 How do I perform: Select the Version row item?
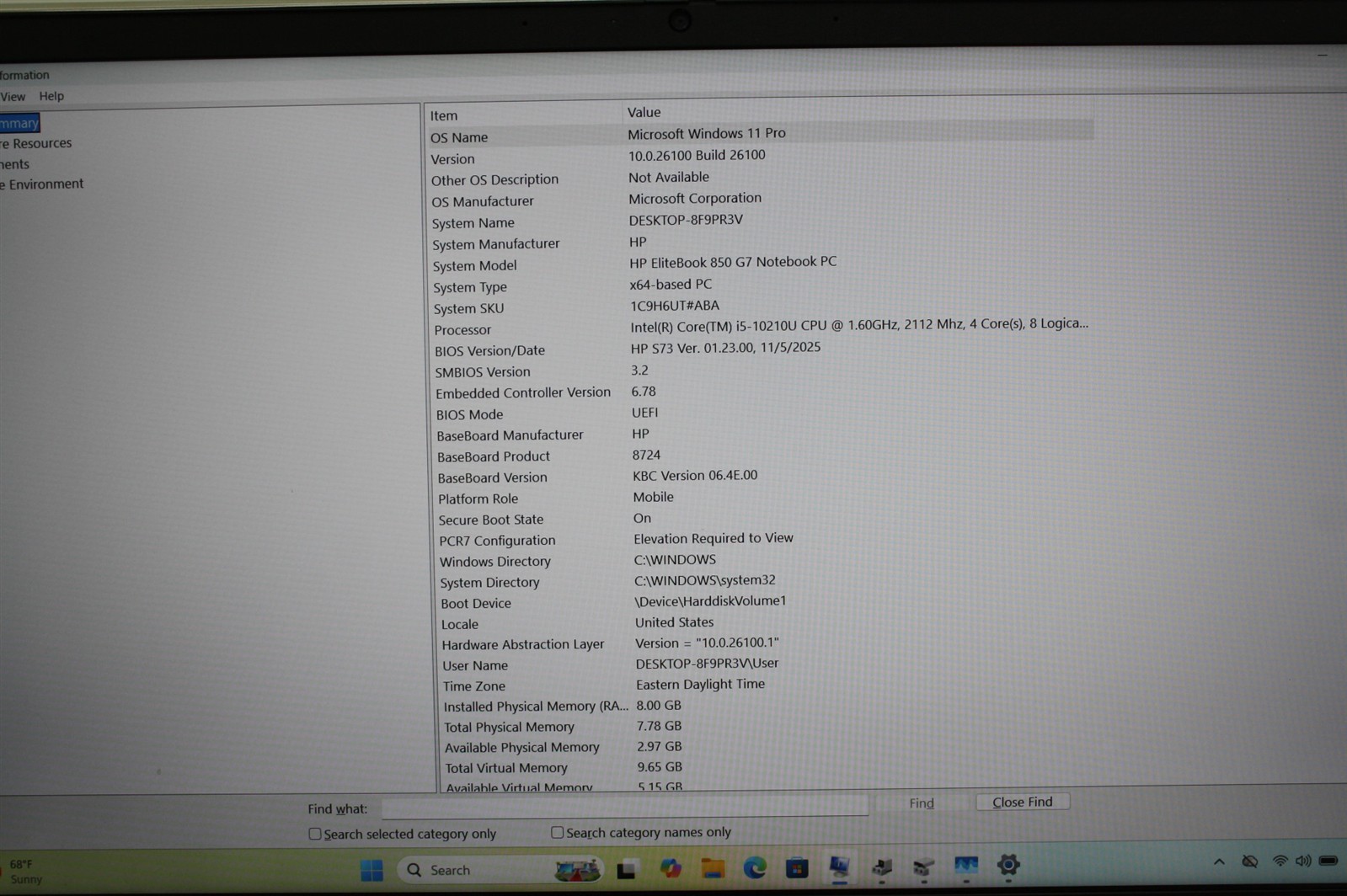pos(452,159)
